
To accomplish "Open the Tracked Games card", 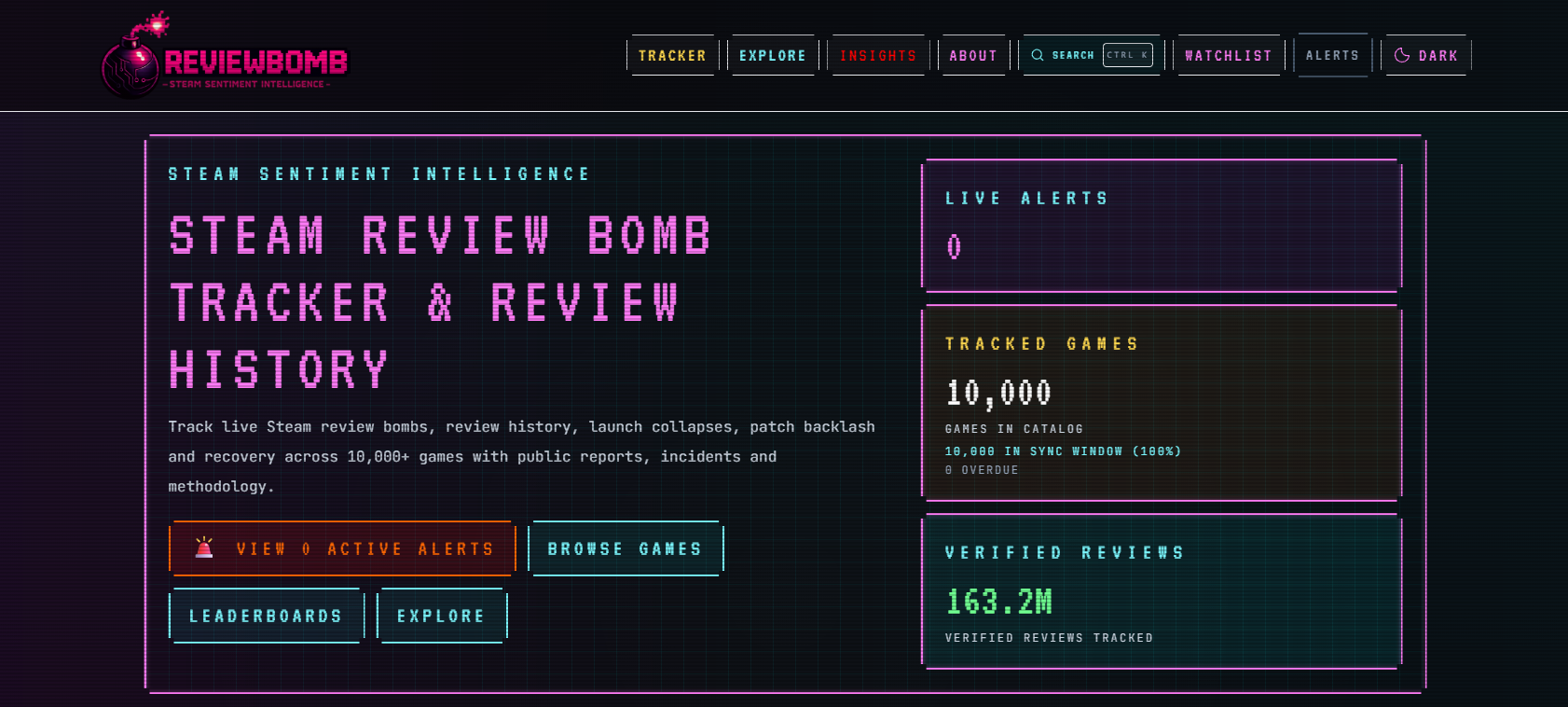I will tap(1162, 403).
